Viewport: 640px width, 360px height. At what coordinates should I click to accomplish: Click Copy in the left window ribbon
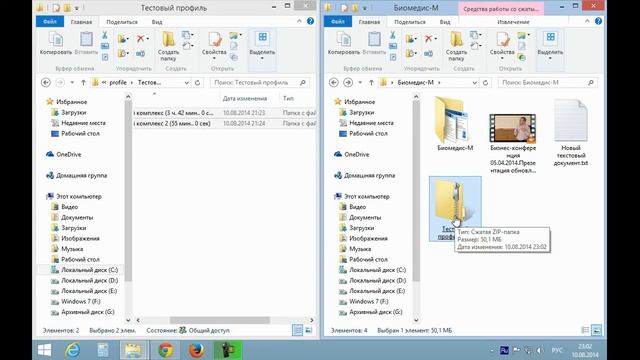point(56,43)
